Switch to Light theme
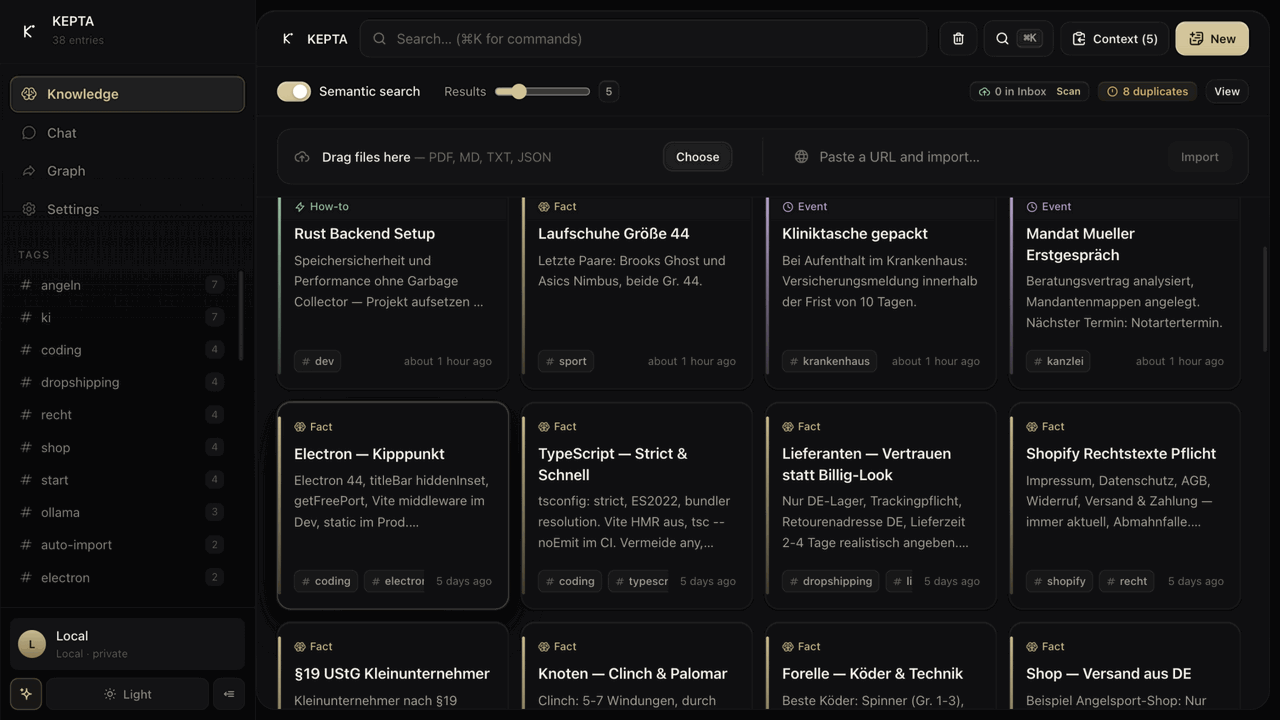This screenshot has width=1280, height=720. click(127, 694)
